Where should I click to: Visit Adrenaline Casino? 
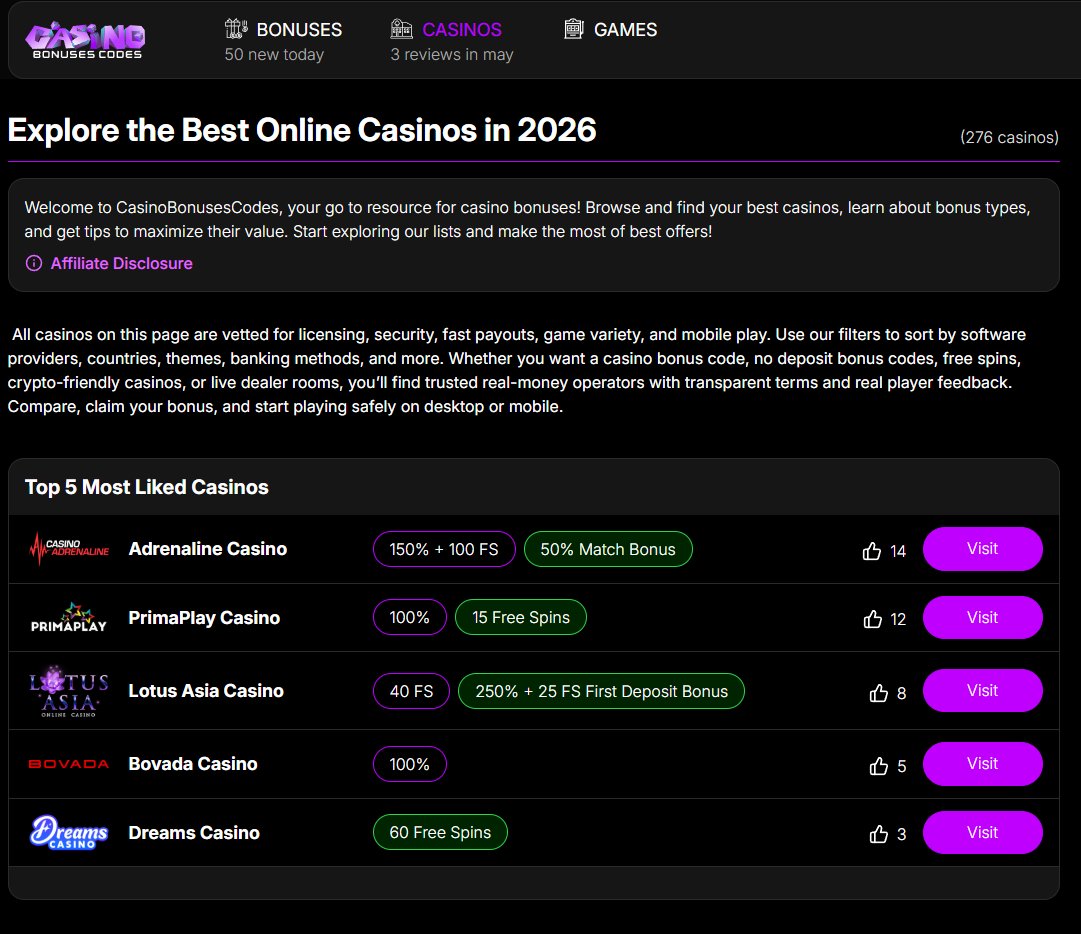pos(982,549)
